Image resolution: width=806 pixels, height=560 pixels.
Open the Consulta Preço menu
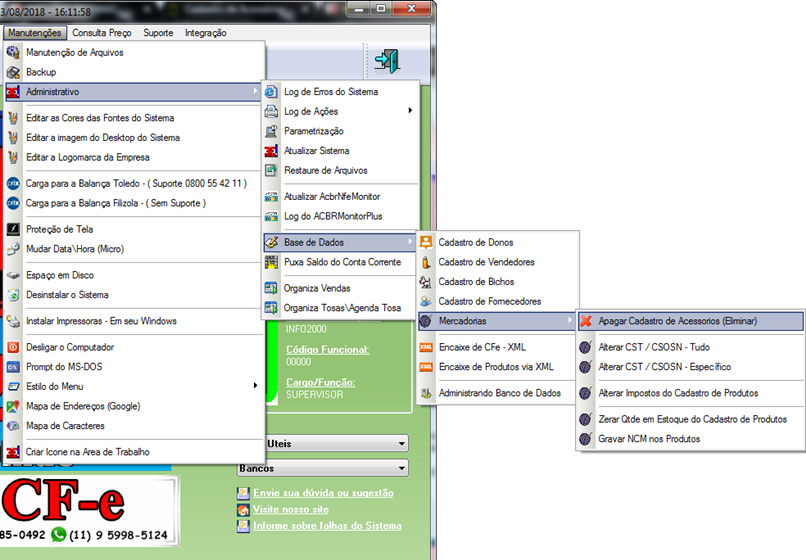click(104, 33)
